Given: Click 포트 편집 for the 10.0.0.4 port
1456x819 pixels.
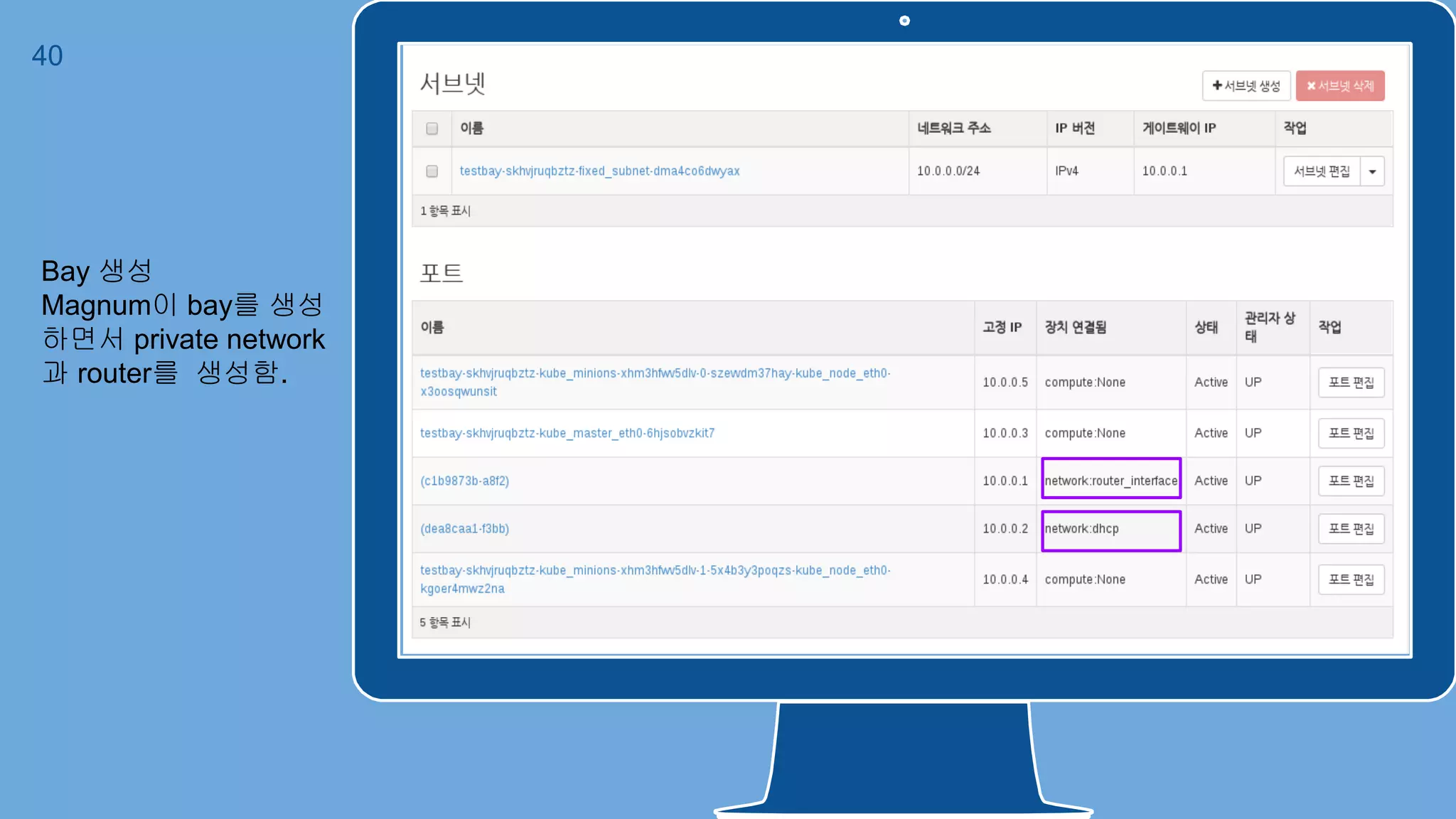Looking at the screenshot, I should (1351, 579).
